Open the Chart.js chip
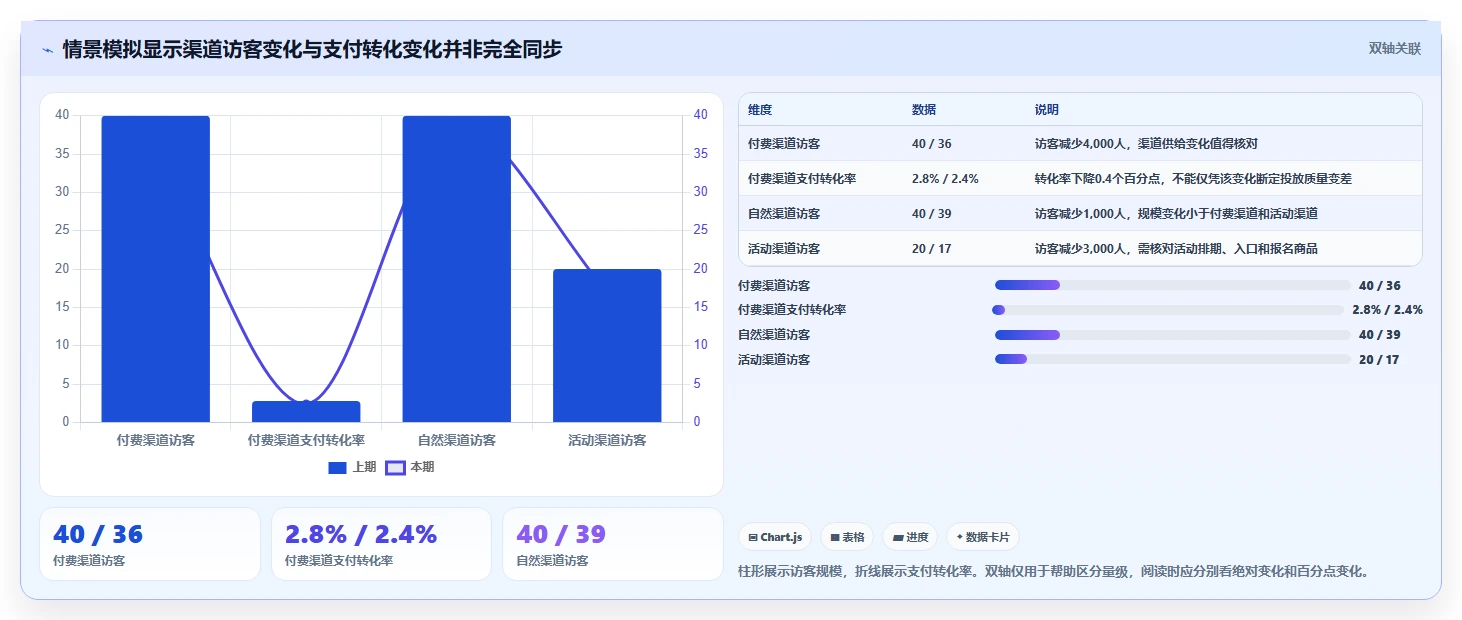1462x620 pixels. [775, 537]
